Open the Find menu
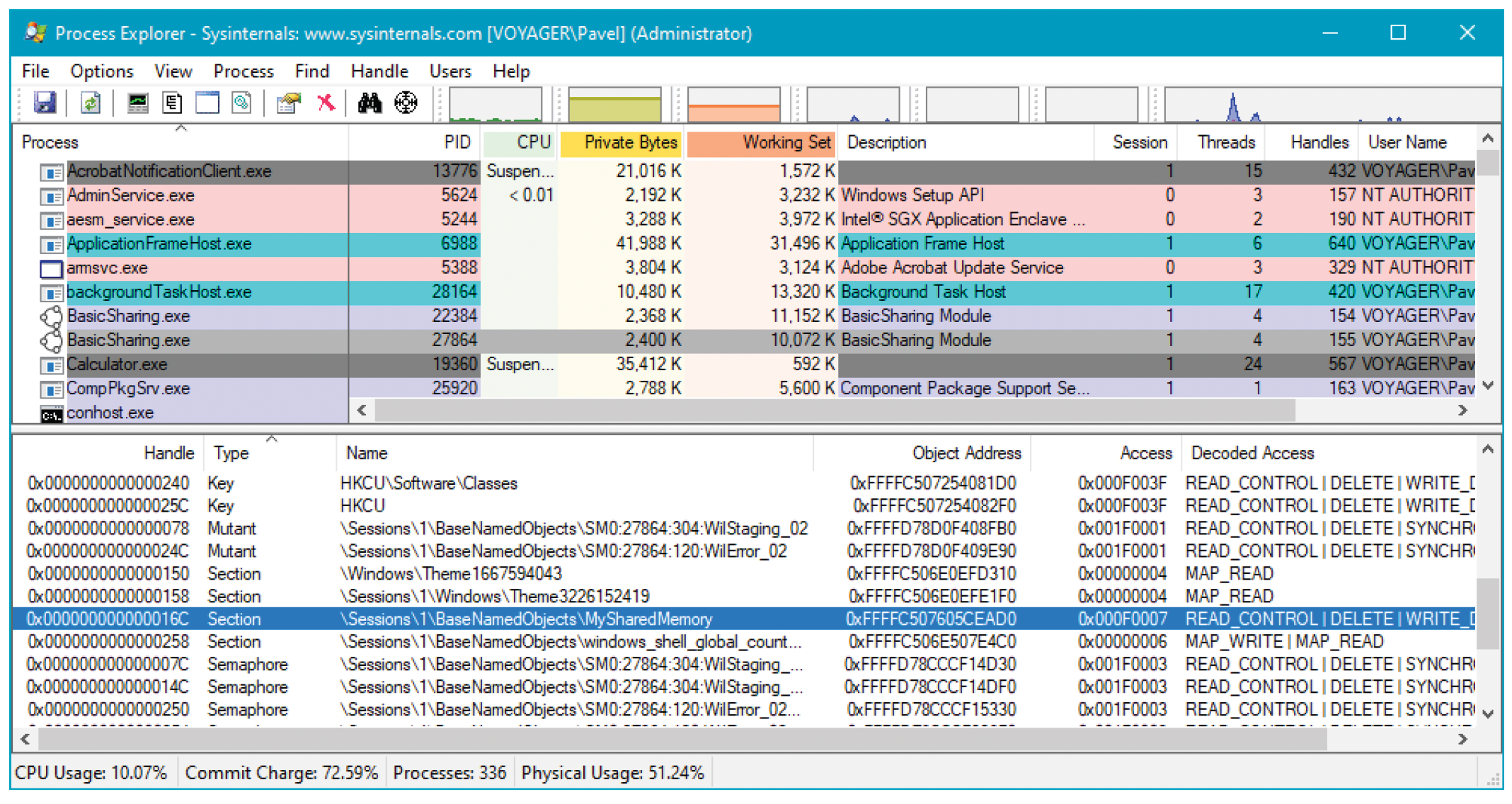The width and height of the screenshot is (1512, 804). tap(311, 71)
